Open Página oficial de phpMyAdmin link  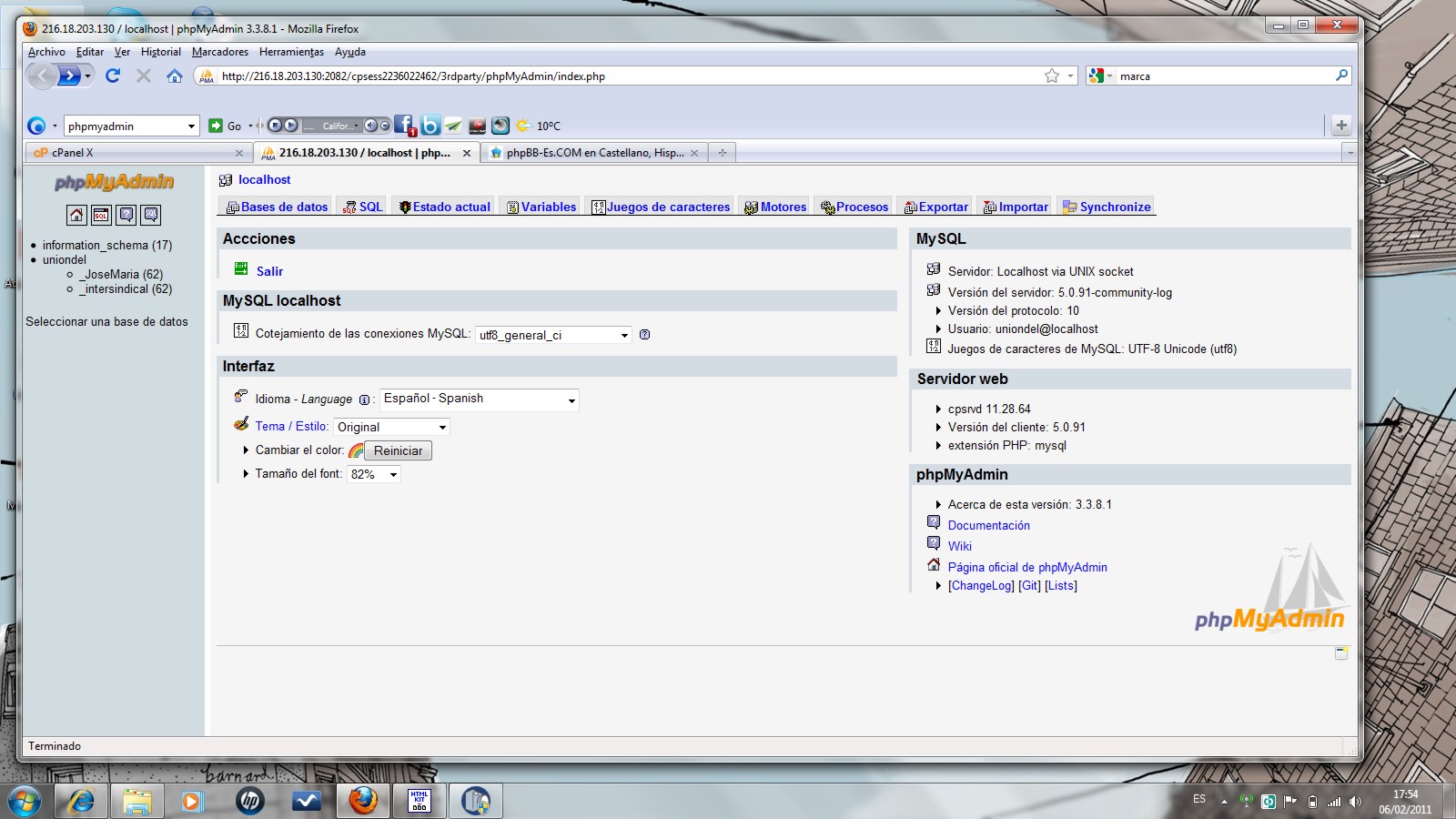[x=1027, y=567]
